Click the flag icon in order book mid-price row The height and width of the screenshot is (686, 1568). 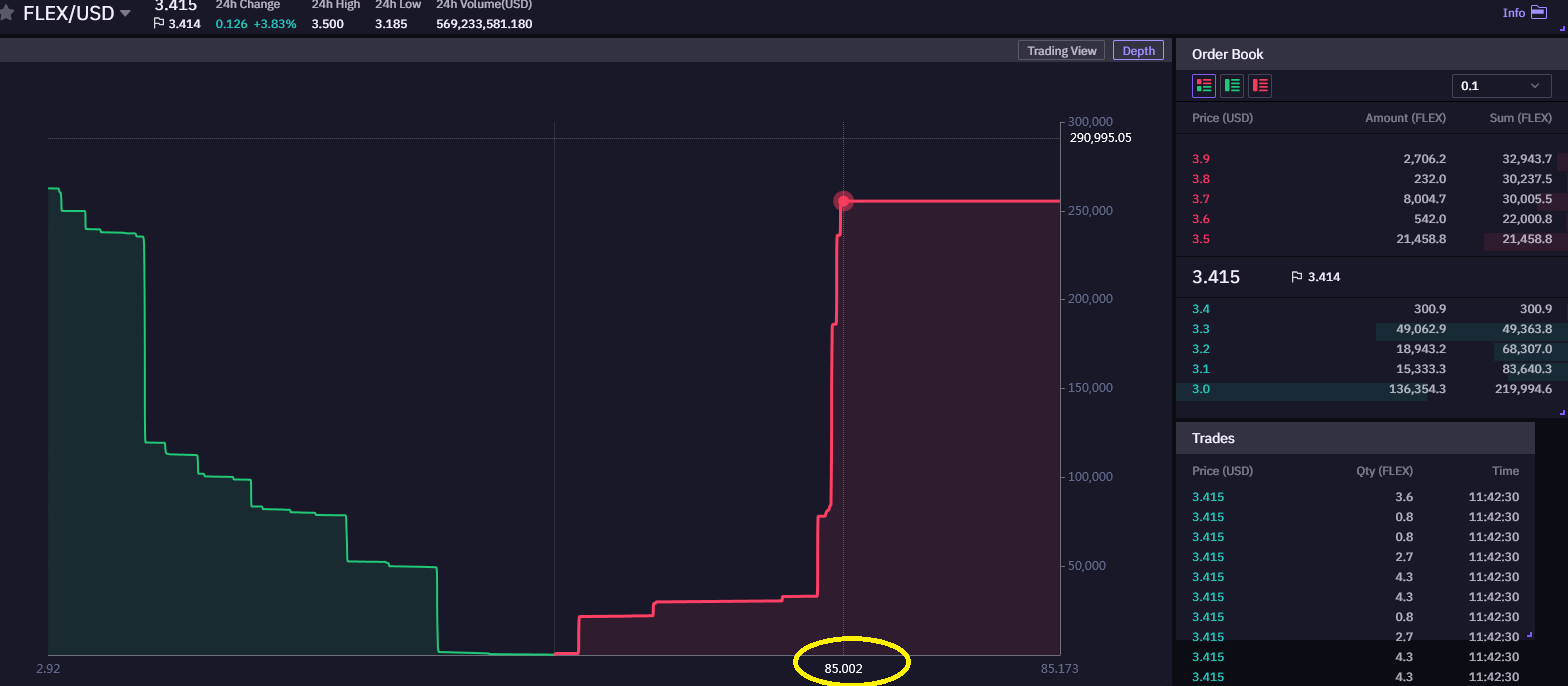(x=1297, y=277)
